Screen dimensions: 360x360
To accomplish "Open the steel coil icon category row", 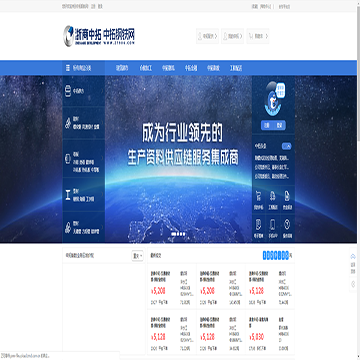I will pos(83,159).
